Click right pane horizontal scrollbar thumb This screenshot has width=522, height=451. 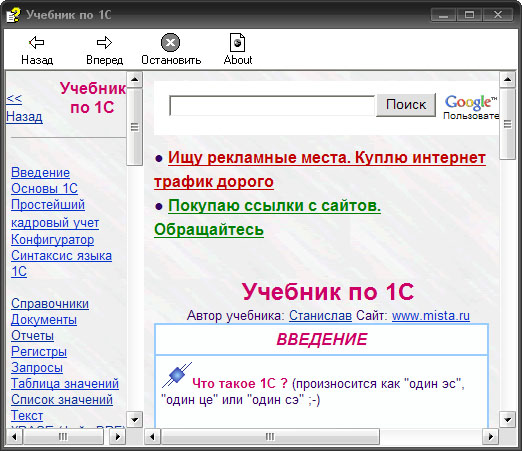click(x=270, y=437)
